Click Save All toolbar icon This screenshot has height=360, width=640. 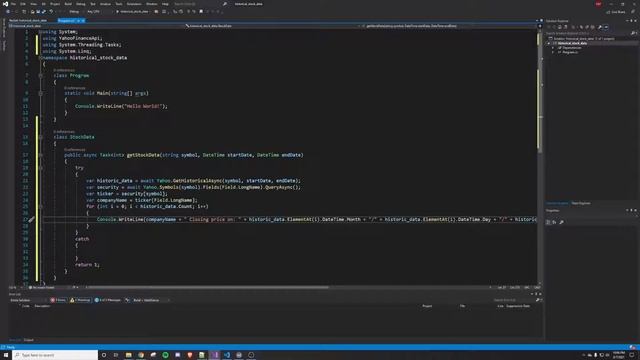[x=44, y=12]
